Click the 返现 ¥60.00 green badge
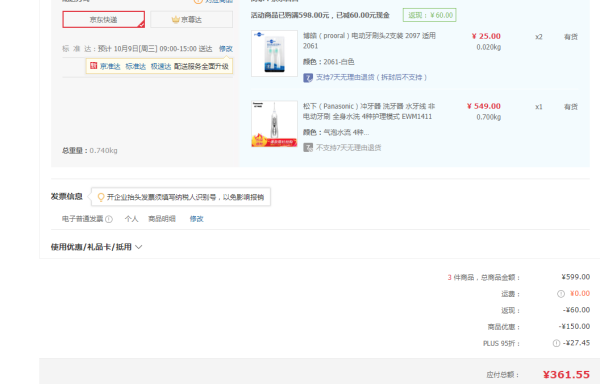Image resolution: width=600 pixels, height=384 pixels. (429, 15)
